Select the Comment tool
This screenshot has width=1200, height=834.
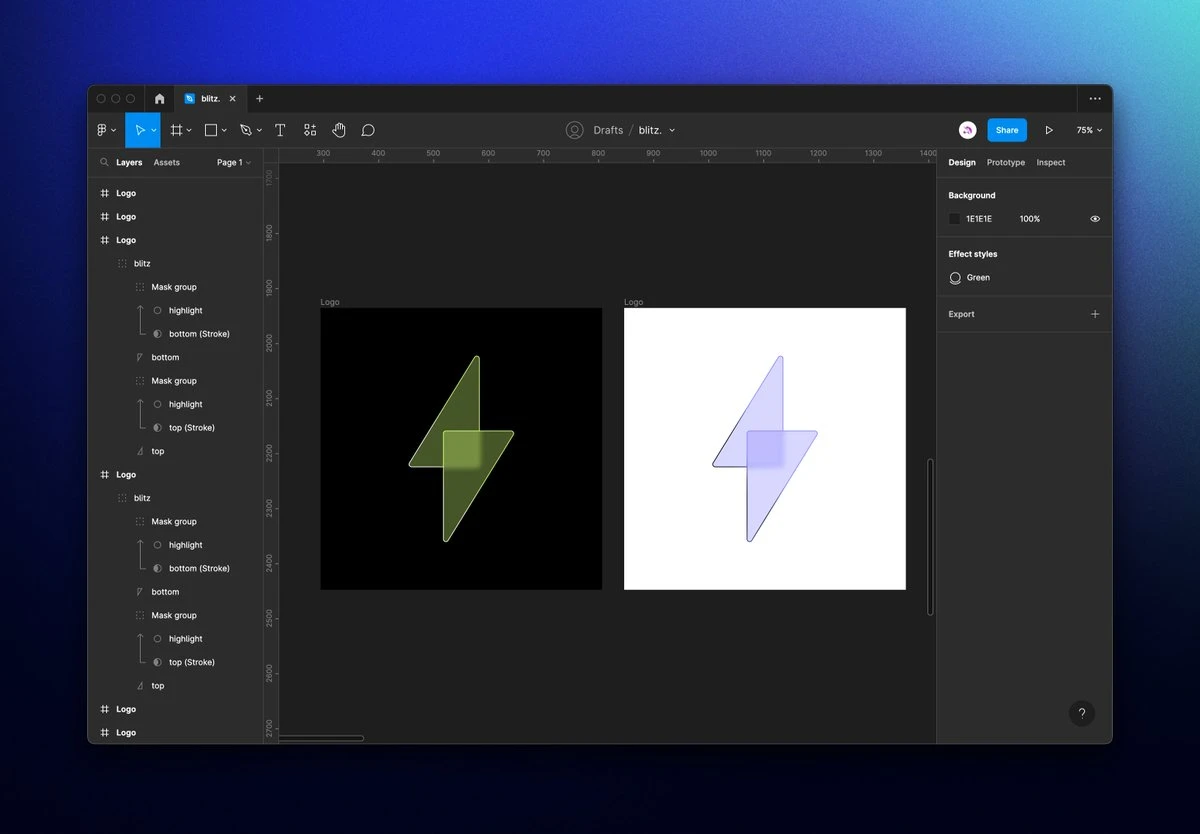pos(368,130)
